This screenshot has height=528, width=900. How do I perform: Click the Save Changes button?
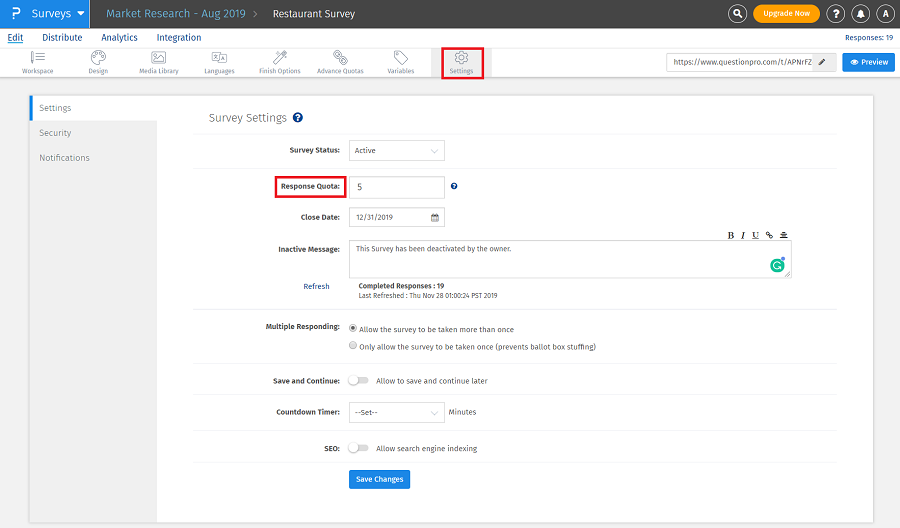point(379,480)
